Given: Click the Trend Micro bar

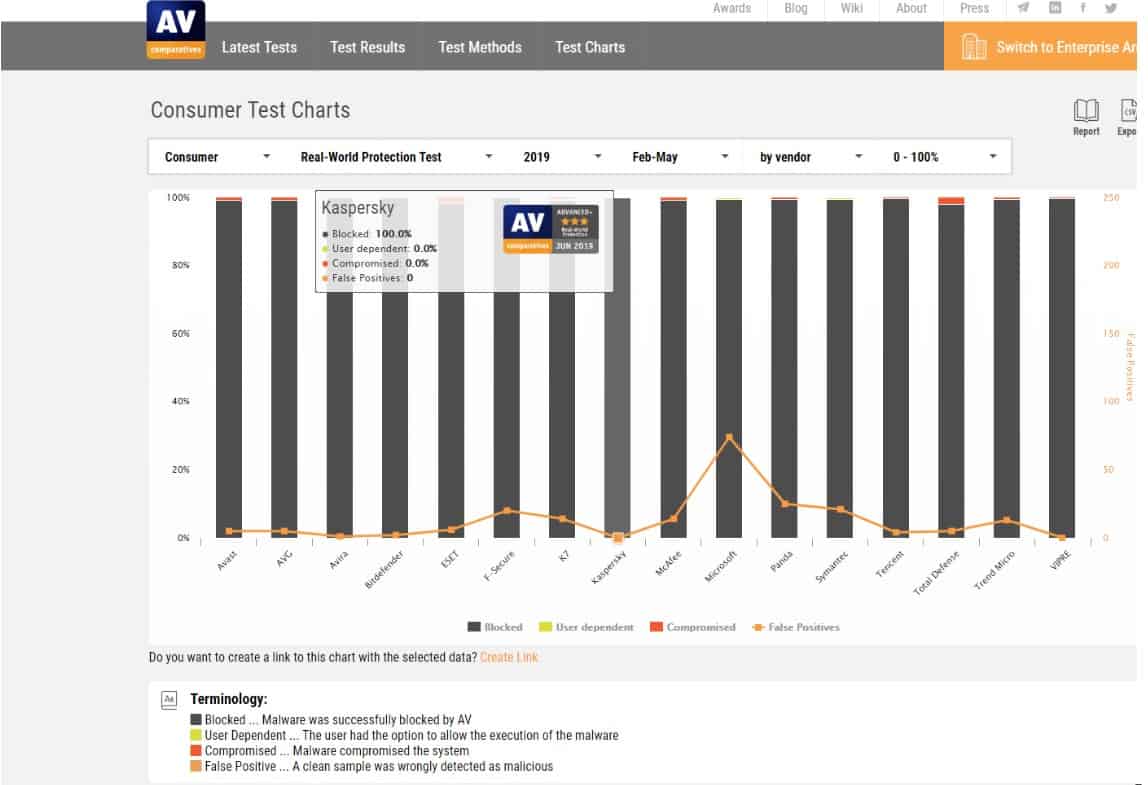Looking at the screenshot, I should pos(1007,368).
